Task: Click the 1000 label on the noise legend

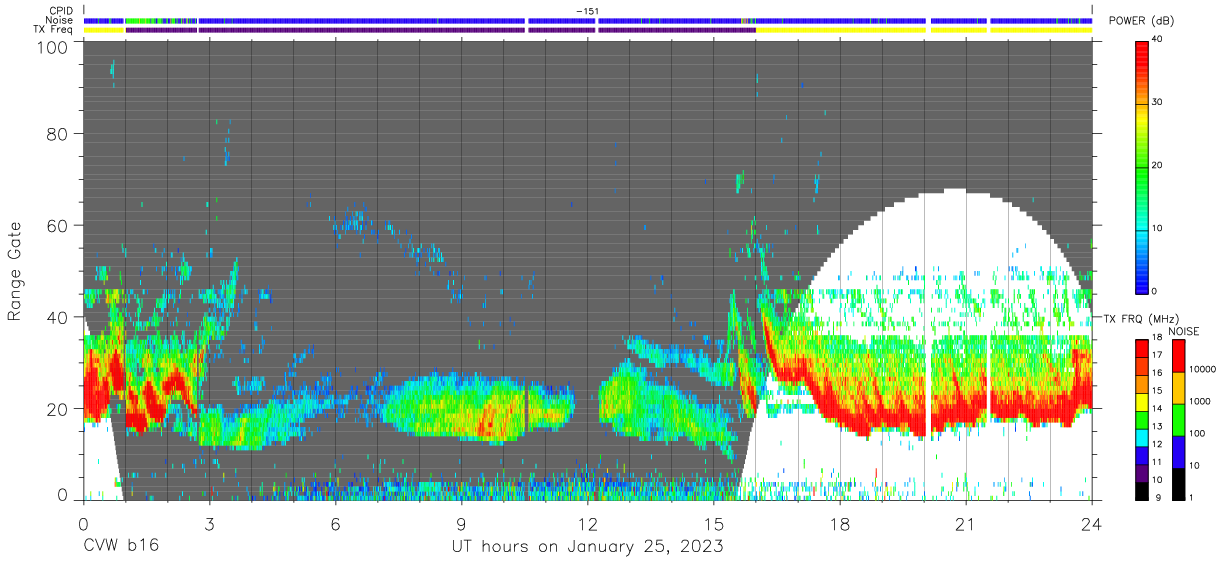Action: pyautogui.click(x=1200, y=401)
